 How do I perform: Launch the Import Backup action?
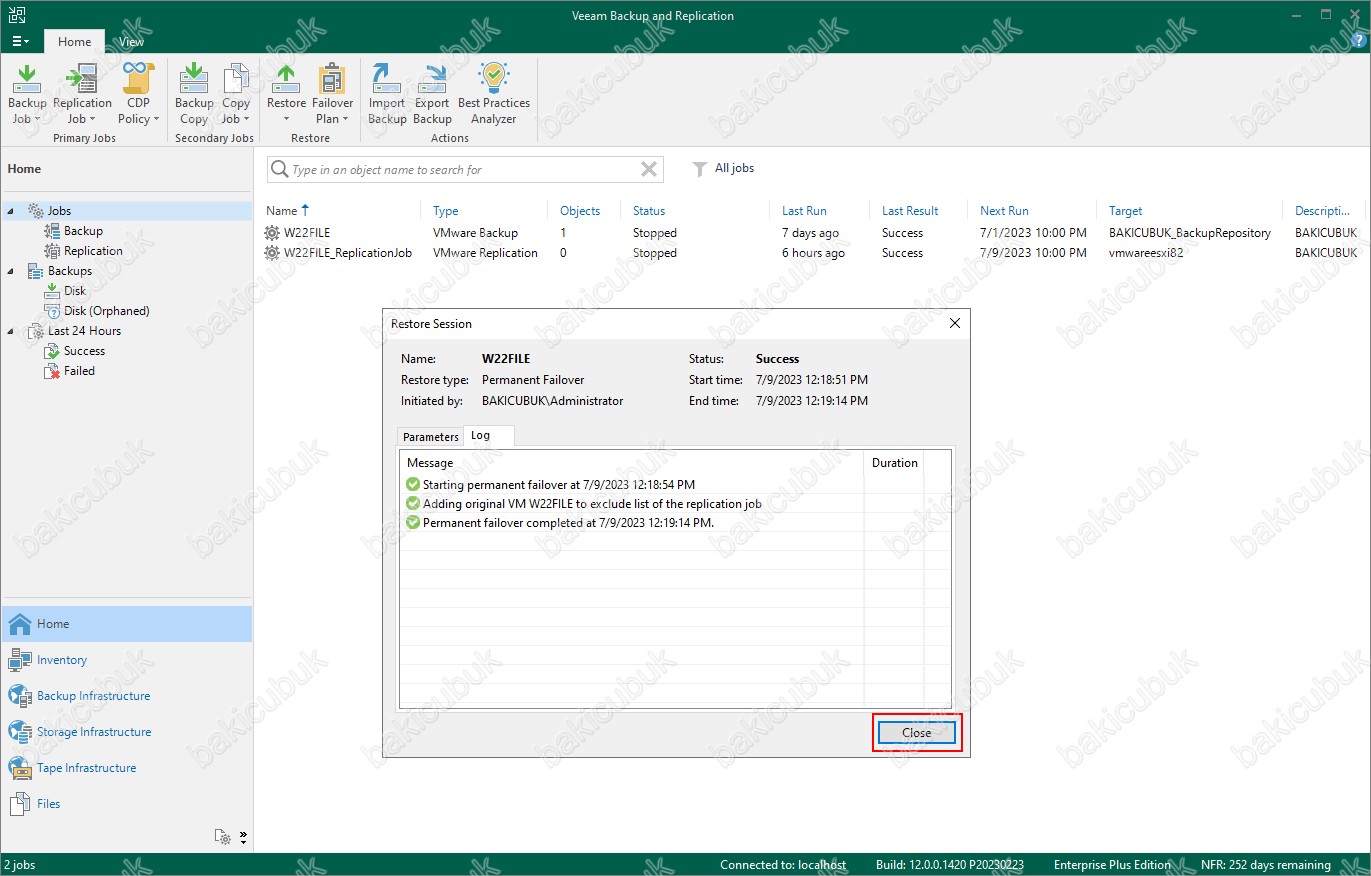(387, 94)
